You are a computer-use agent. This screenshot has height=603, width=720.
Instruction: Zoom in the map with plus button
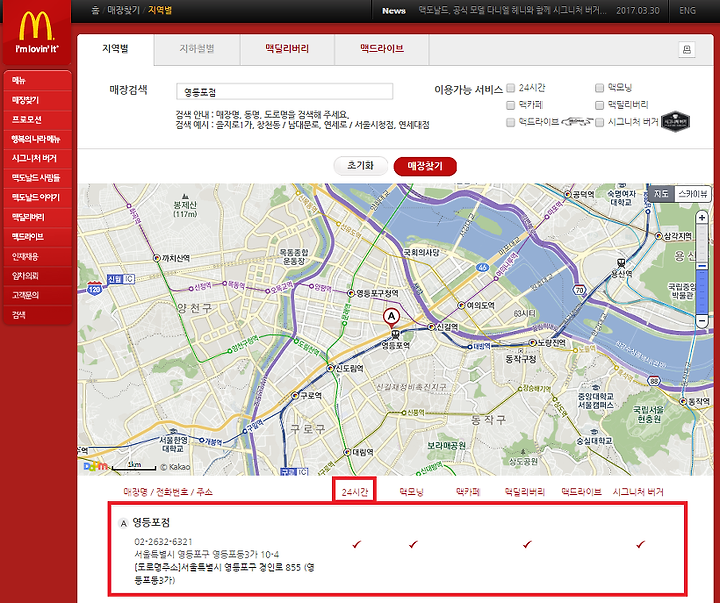point(702,218)
